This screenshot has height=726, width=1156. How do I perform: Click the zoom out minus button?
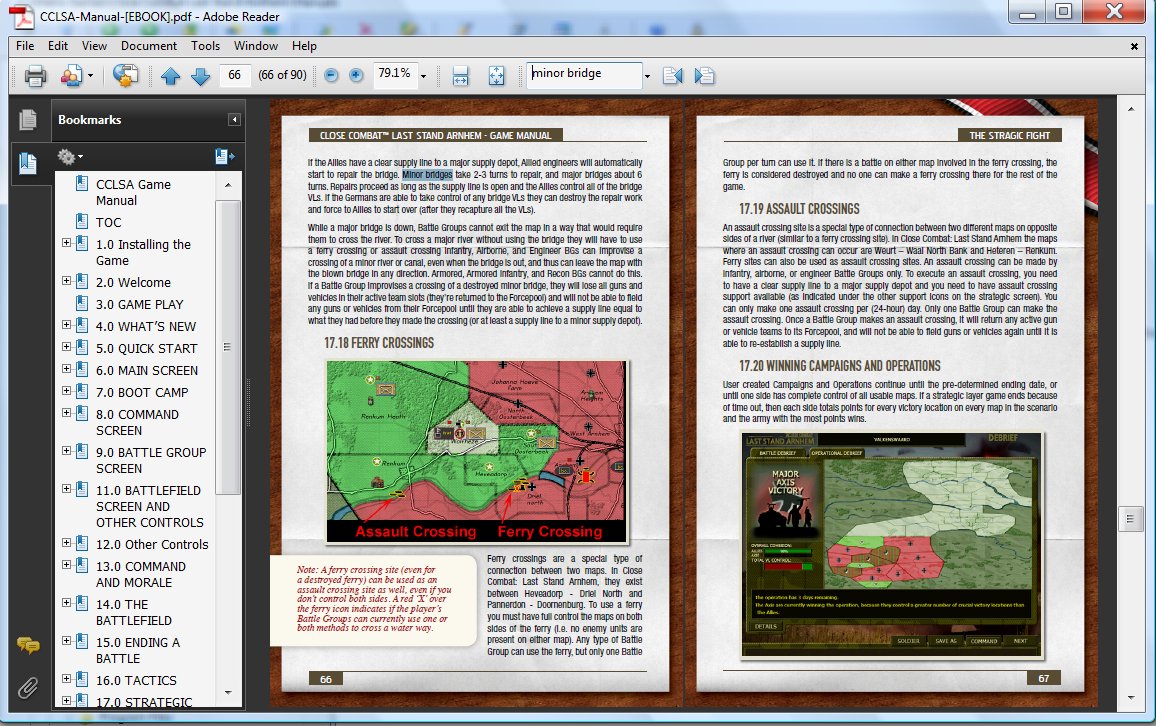pyautogui.click(x=331, y=75)
